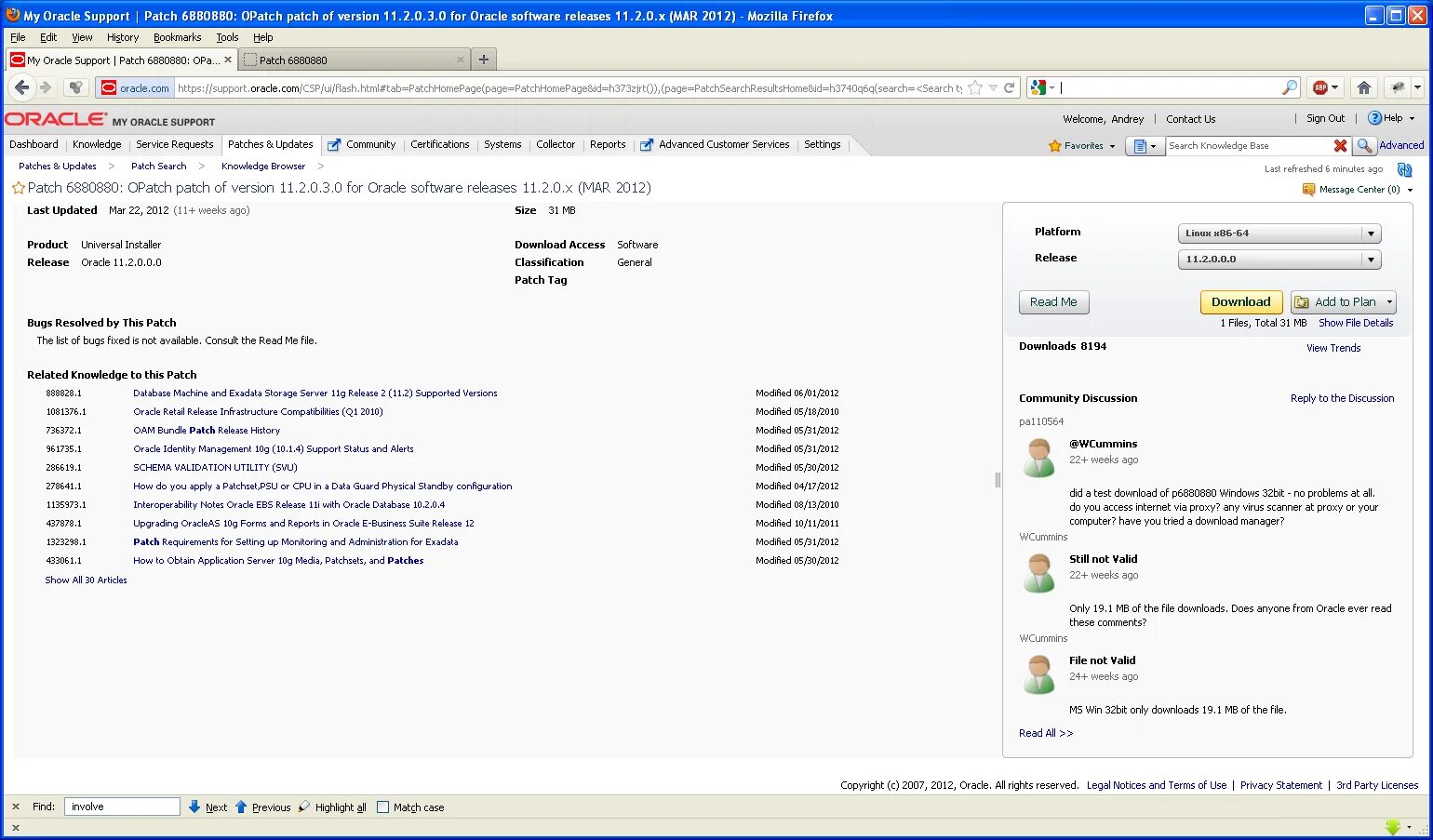1433x840 pixels.
Task: Click the Read All >> link
Action: pos(1046,733)
